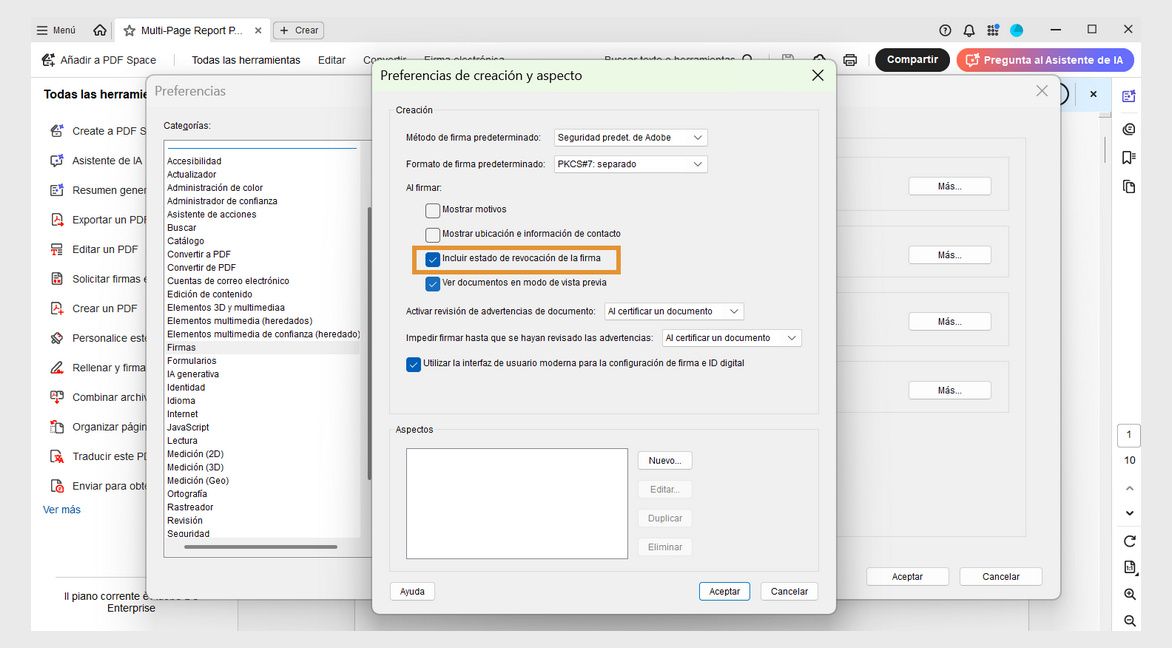Go to the Home icon
The width and height of the screenshot is (1172, 648).
pos(99,31)
